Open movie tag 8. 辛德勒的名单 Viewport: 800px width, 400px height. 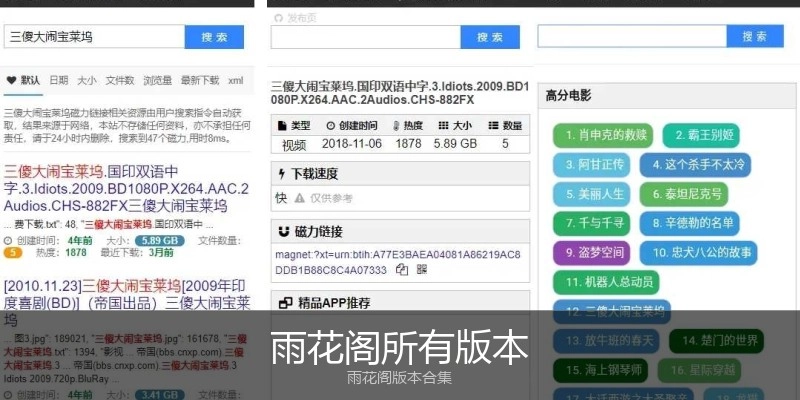tap(690, 223)
